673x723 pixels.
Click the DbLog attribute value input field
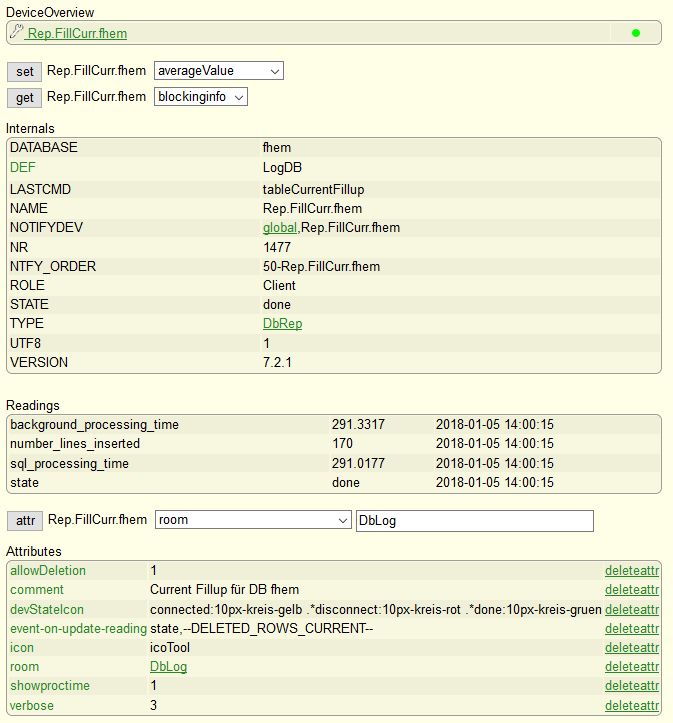pyautogui.click(x=475, y=521)
